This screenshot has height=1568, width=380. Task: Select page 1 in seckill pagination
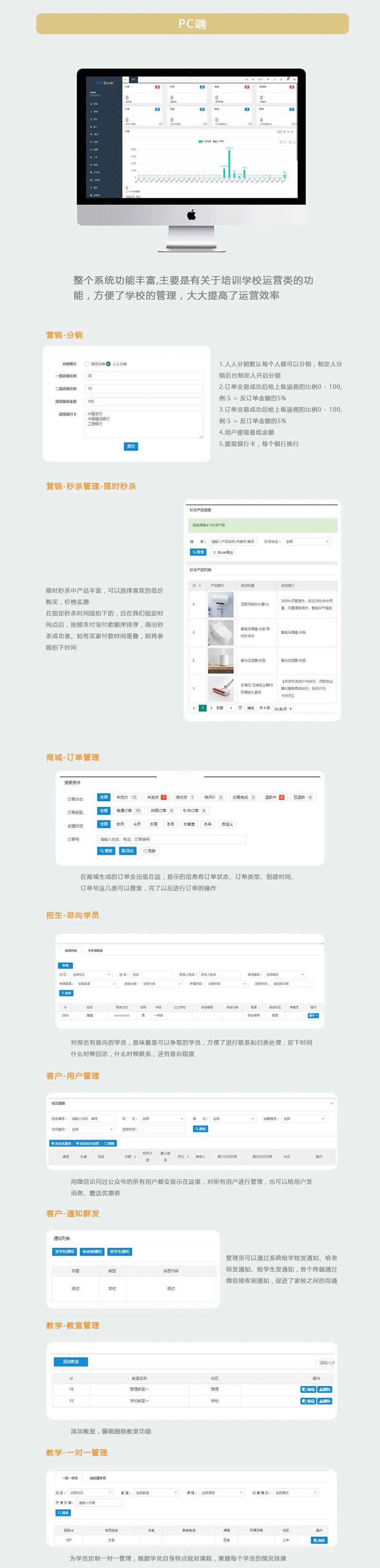coord(203,708)
